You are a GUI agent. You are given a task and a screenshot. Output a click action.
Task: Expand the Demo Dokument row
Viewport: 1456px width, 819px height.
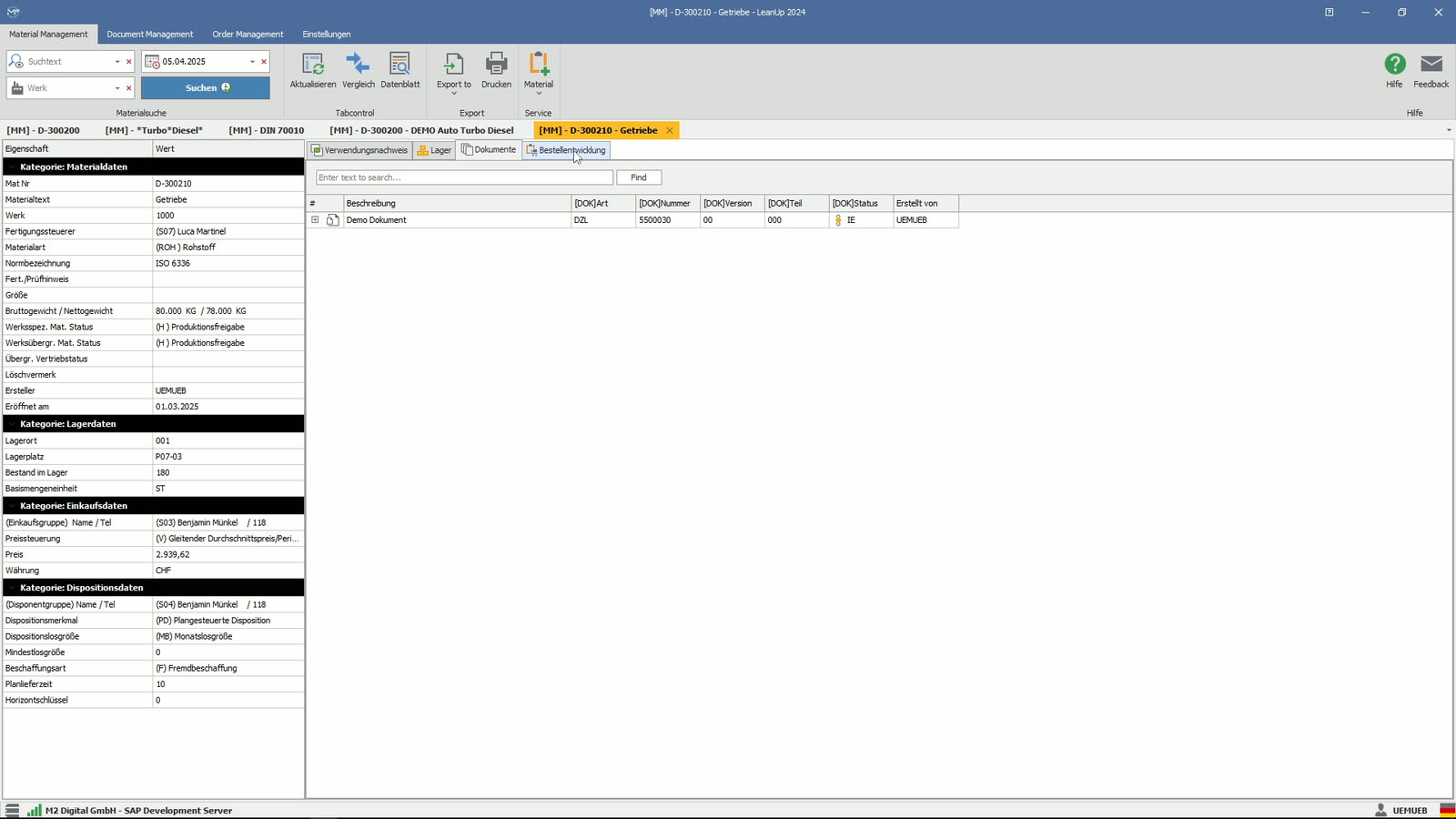coord(315,220)
